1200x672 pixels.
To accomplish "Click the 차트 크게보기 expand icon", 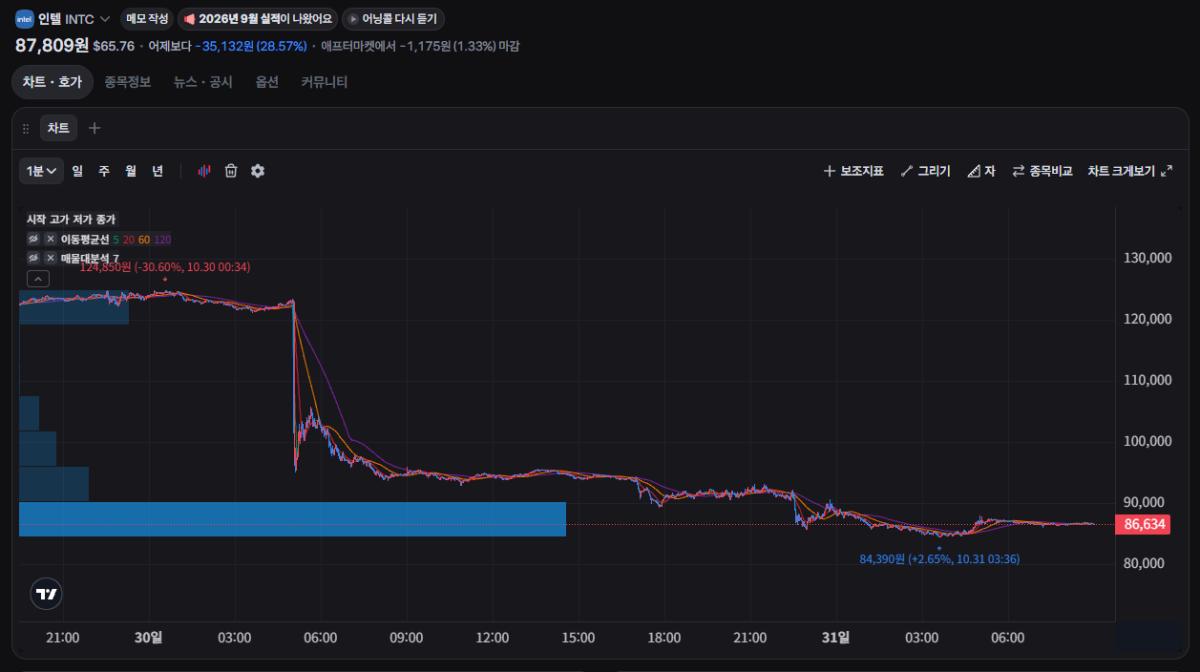I will (1166, 171).
